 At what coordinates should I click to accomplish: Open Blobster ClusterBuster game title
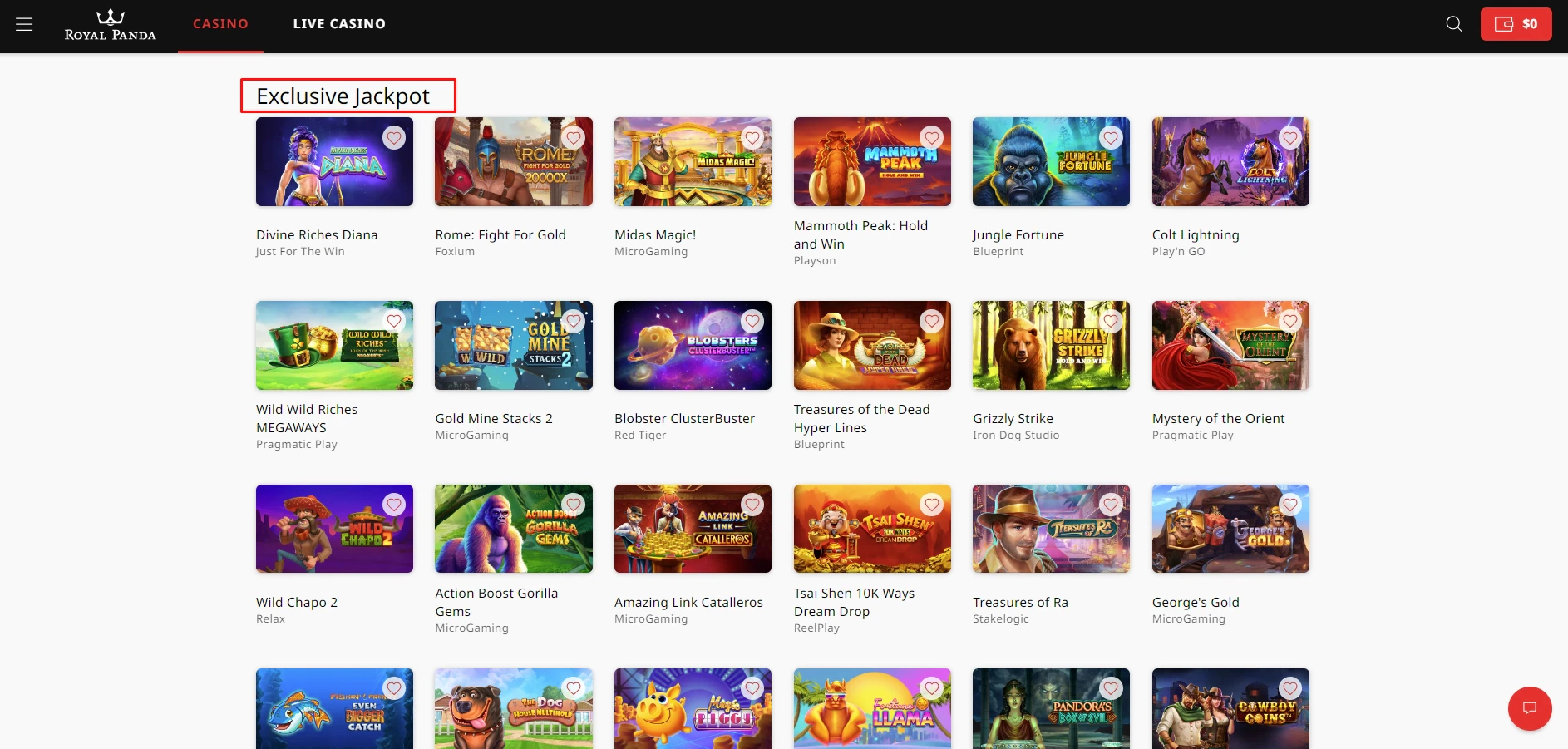(684, 418)
